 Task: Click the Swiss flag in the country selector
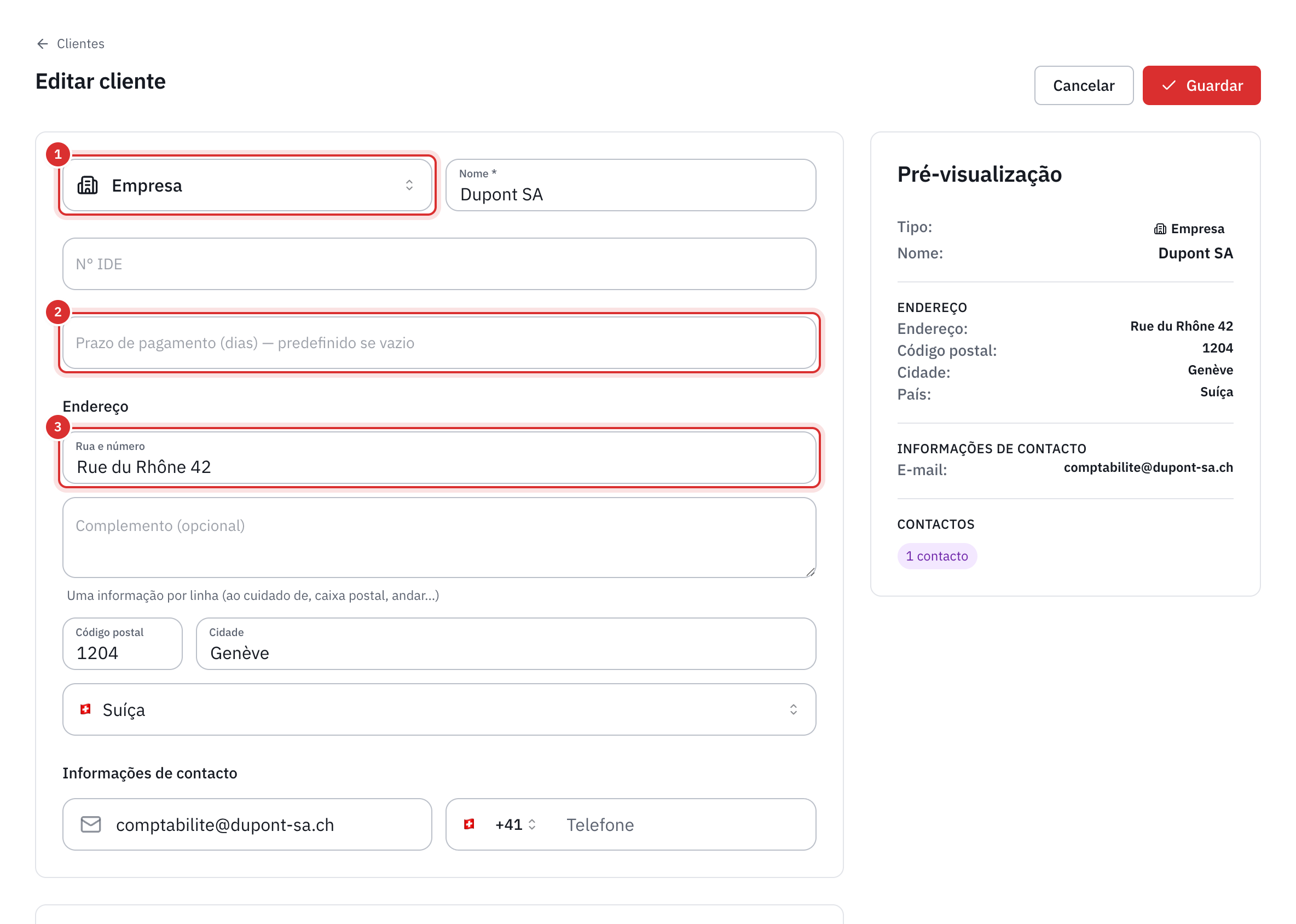click(85, 709)
